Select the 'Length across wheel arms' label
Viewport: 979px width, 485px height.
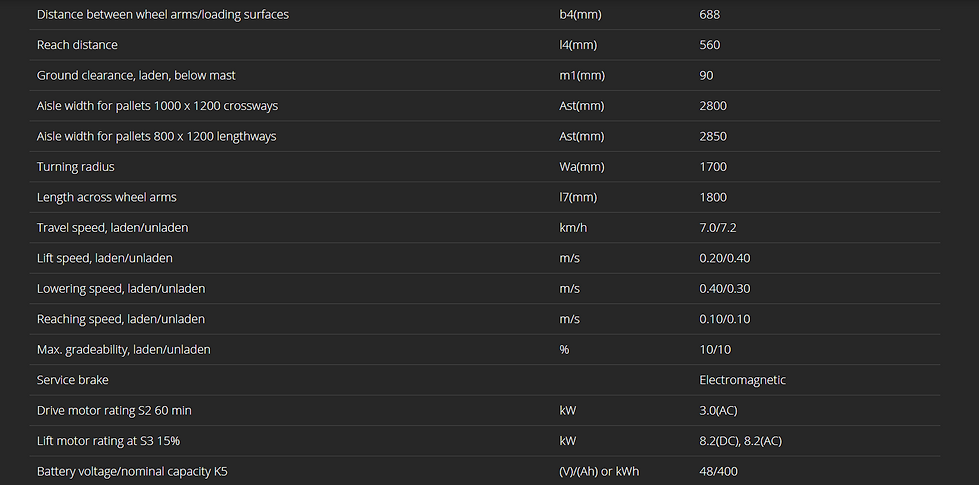[106, 198]
